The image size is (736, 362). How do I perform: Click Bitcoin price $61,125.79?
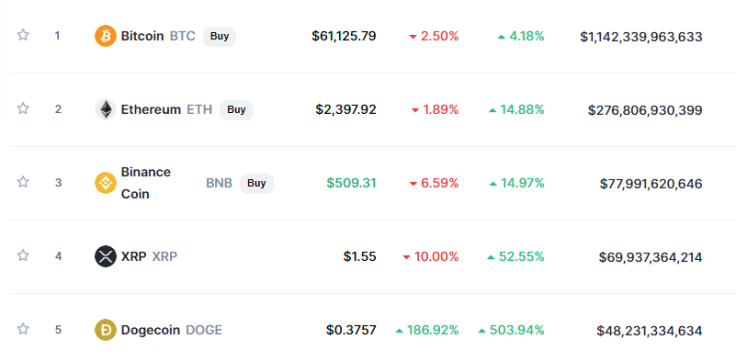(344, 36)
